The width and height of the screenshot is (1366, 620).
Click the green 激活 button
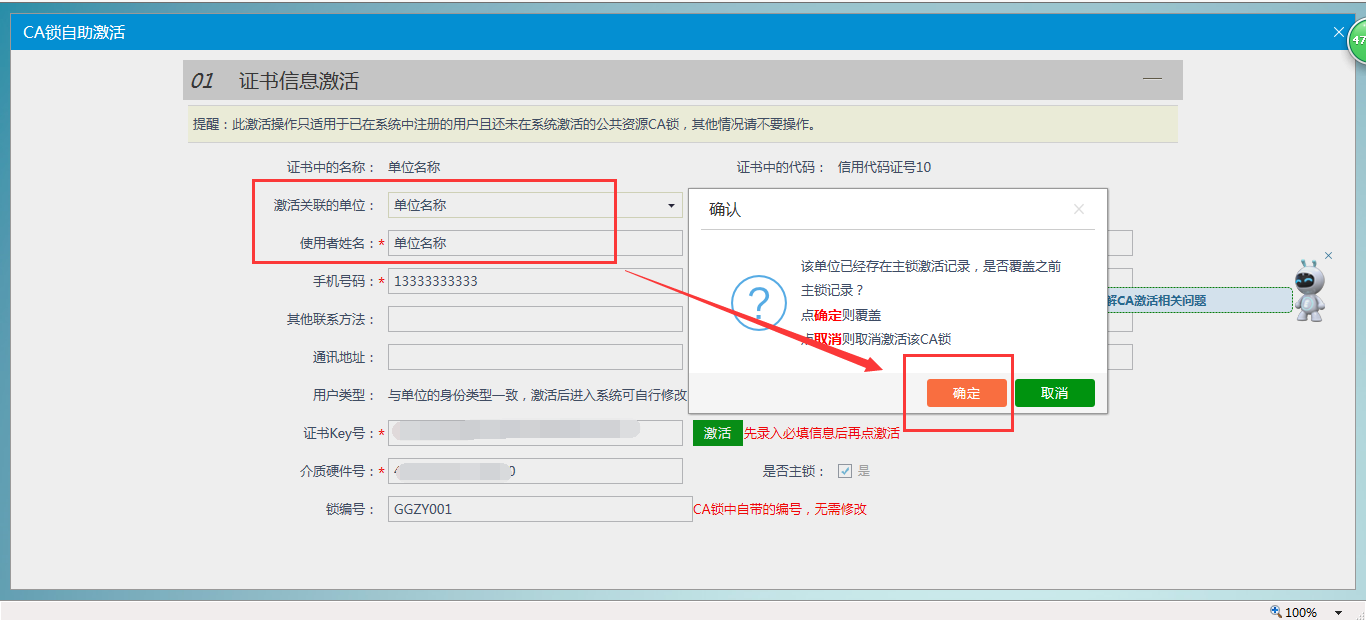pyautogui.click(x=717, y=433)
